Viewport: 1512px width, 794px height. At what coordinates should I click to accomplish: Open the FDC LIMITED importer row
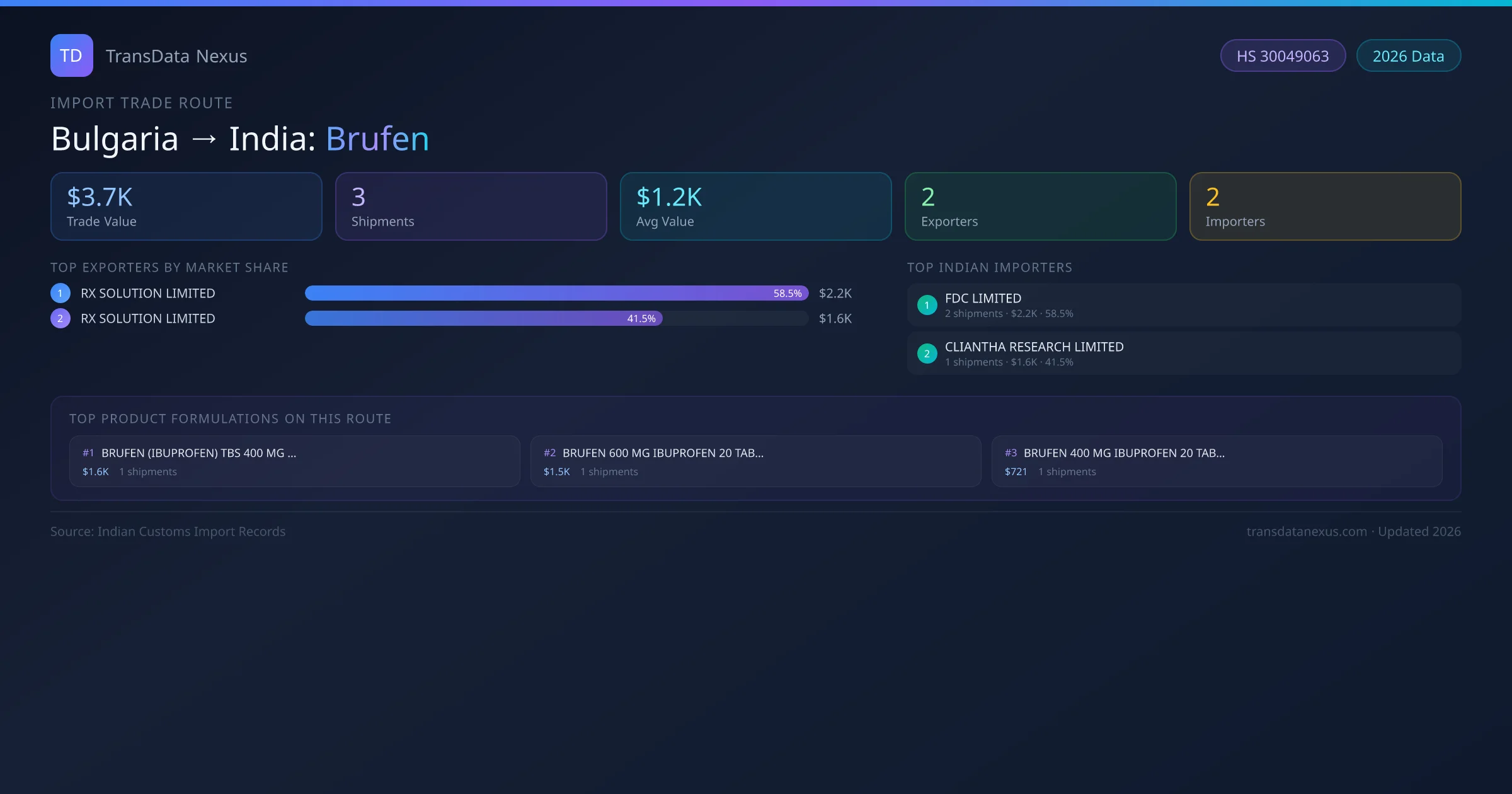(x=1184, y=305)
